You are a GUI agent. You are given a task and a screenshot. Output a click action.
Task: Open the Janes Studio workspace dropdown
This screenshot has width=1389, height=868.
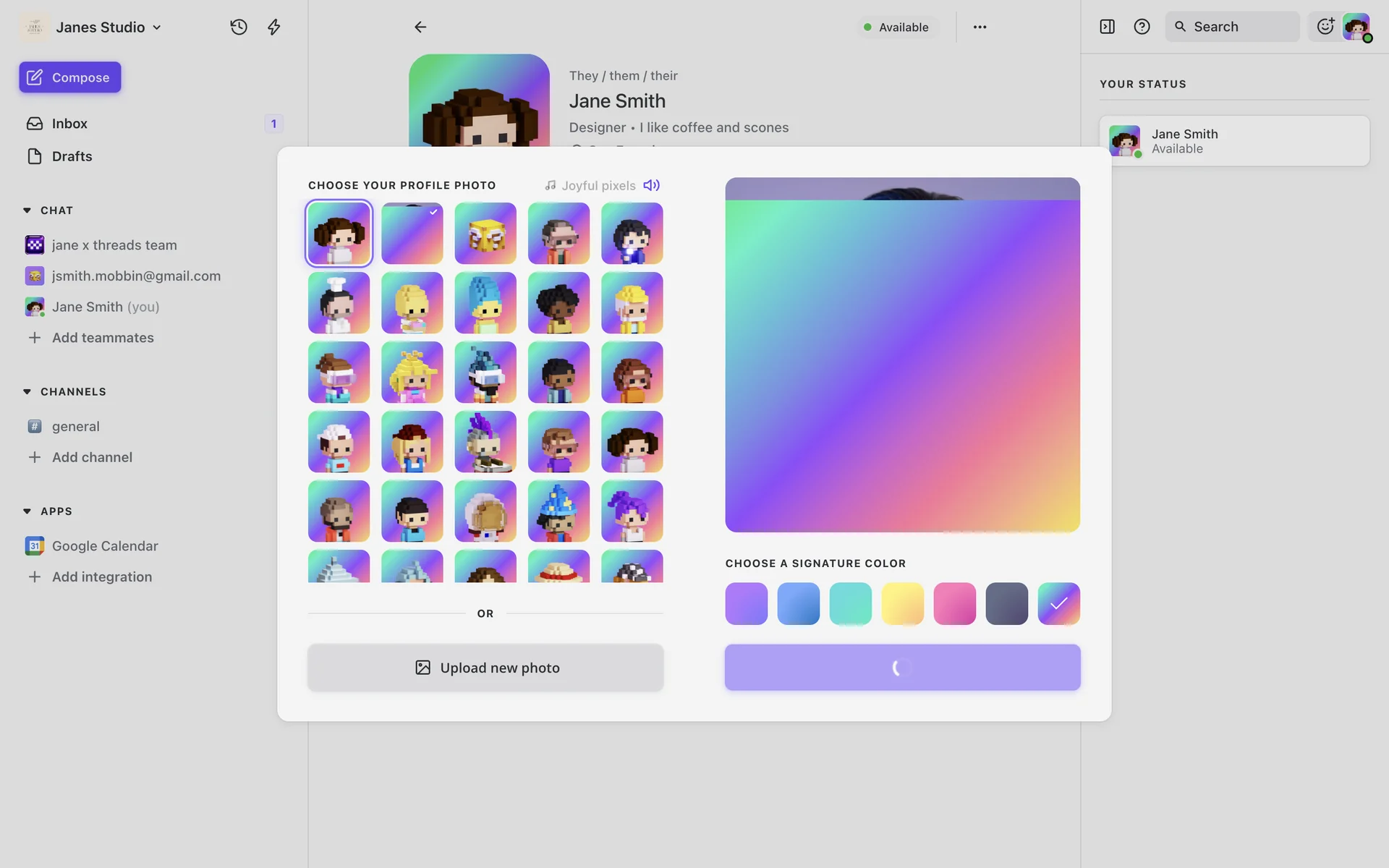coord(109,27)
